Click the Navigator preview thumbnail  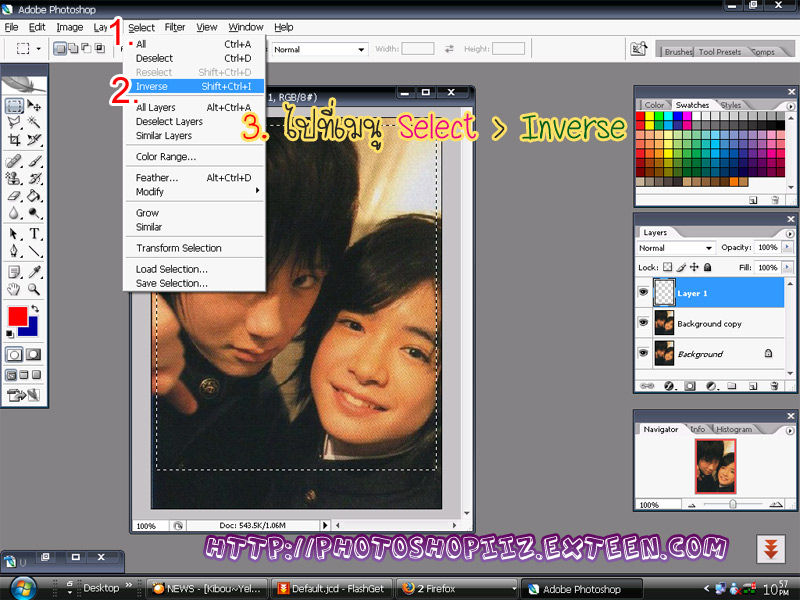[x=715, y=467]
